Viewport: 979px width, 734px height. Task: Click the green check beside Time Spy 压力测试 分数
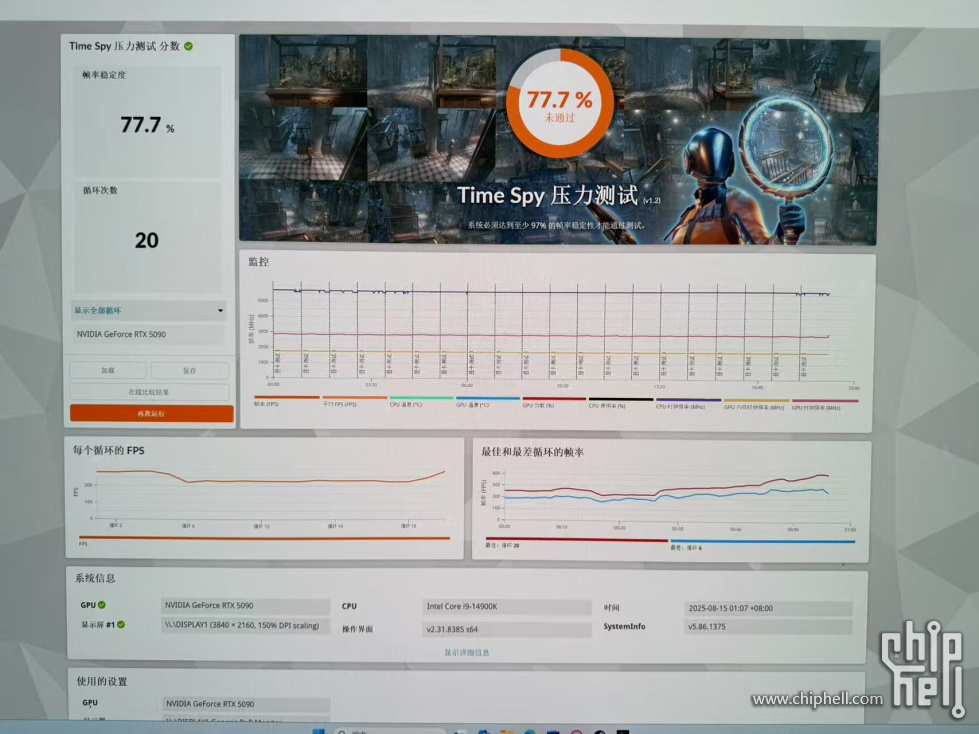point(189,46)
